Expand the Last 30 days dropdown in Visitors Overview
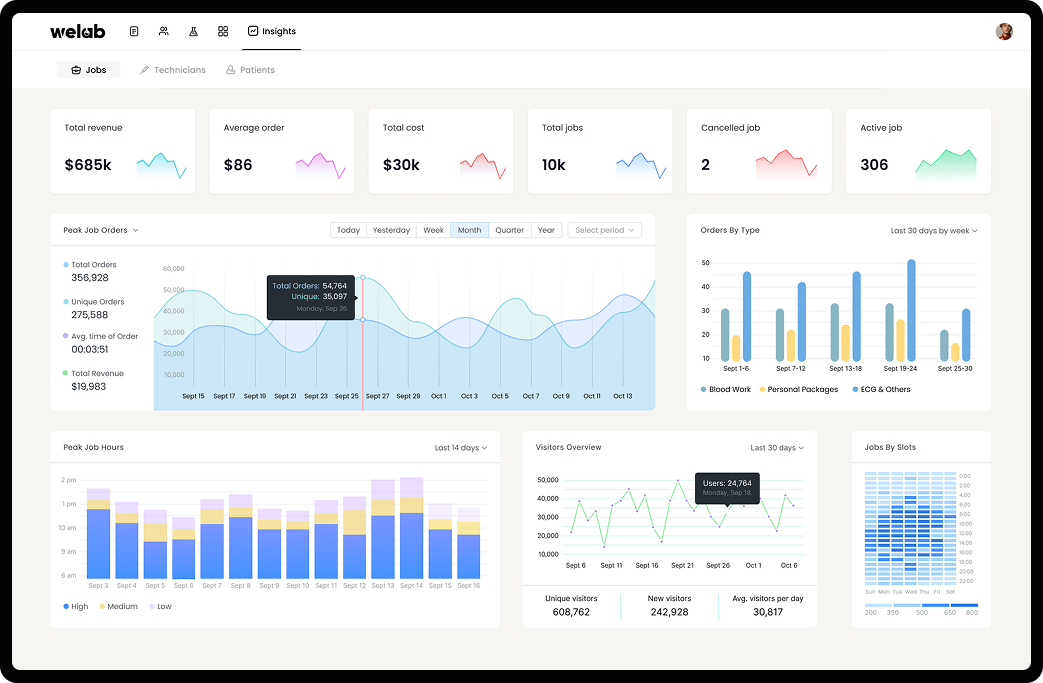 tap(777, 447)
